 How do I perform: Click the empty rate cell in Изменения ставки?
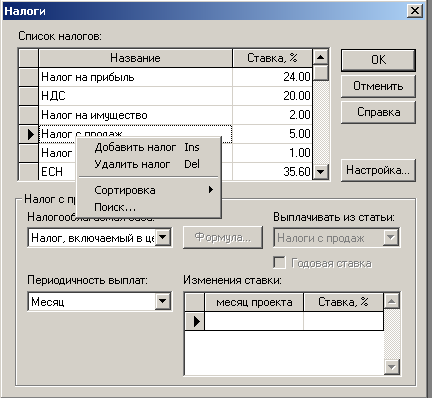click(x=343, y=321)
